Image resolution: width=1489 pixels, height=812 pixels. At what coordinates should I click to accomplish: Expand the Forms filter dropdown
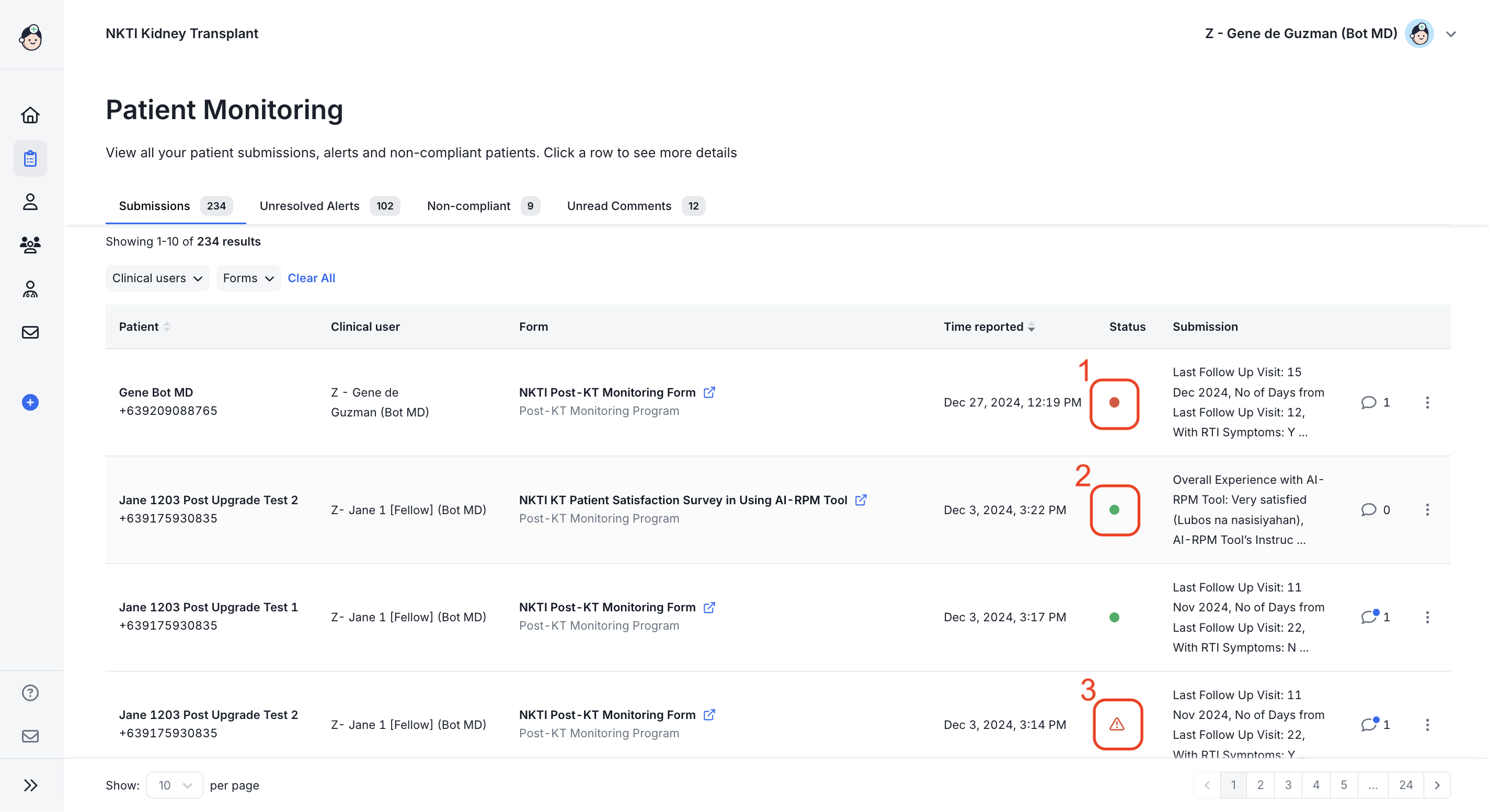[x=248, y=279]
